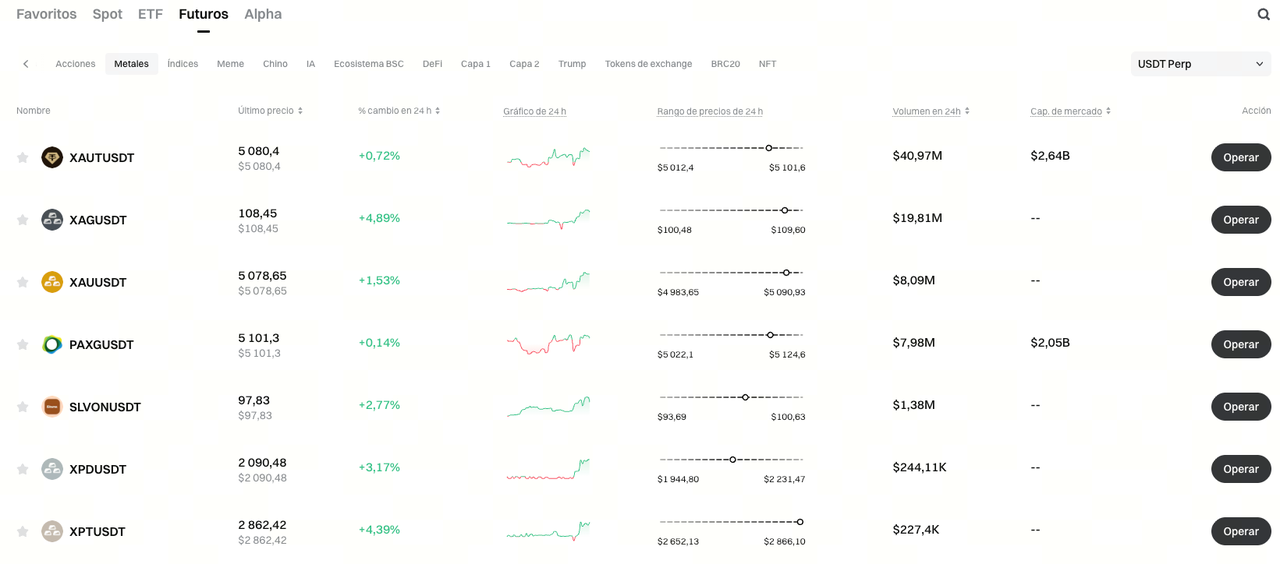Click the XPTUSDT coin icon
Image resolution: width=1280 pixels, height=564 pixels.
pyautogui.click(x=52, y=531)
